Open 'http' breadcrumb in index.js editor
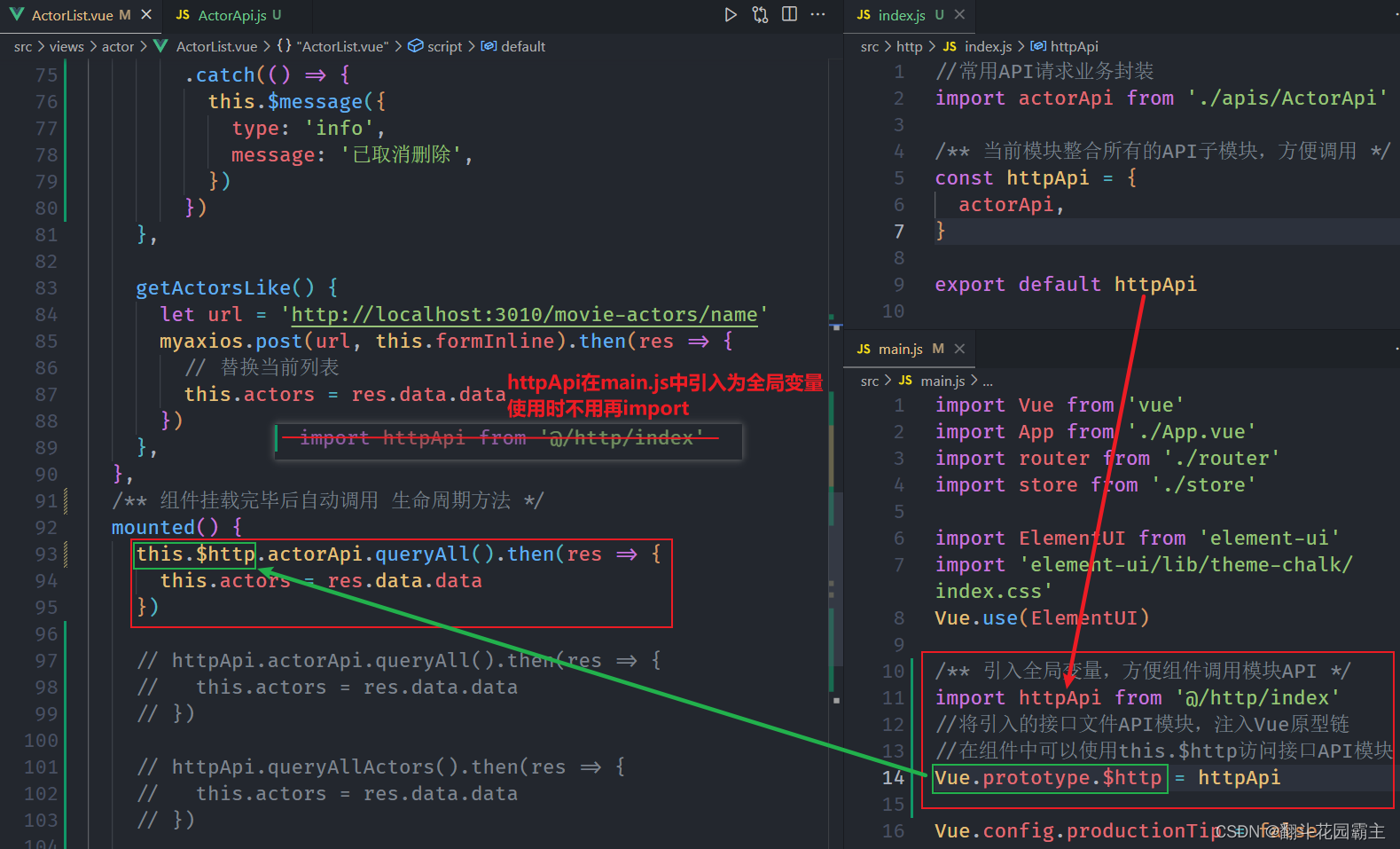This screenshot has width=1400, height=849. [909, 46]
